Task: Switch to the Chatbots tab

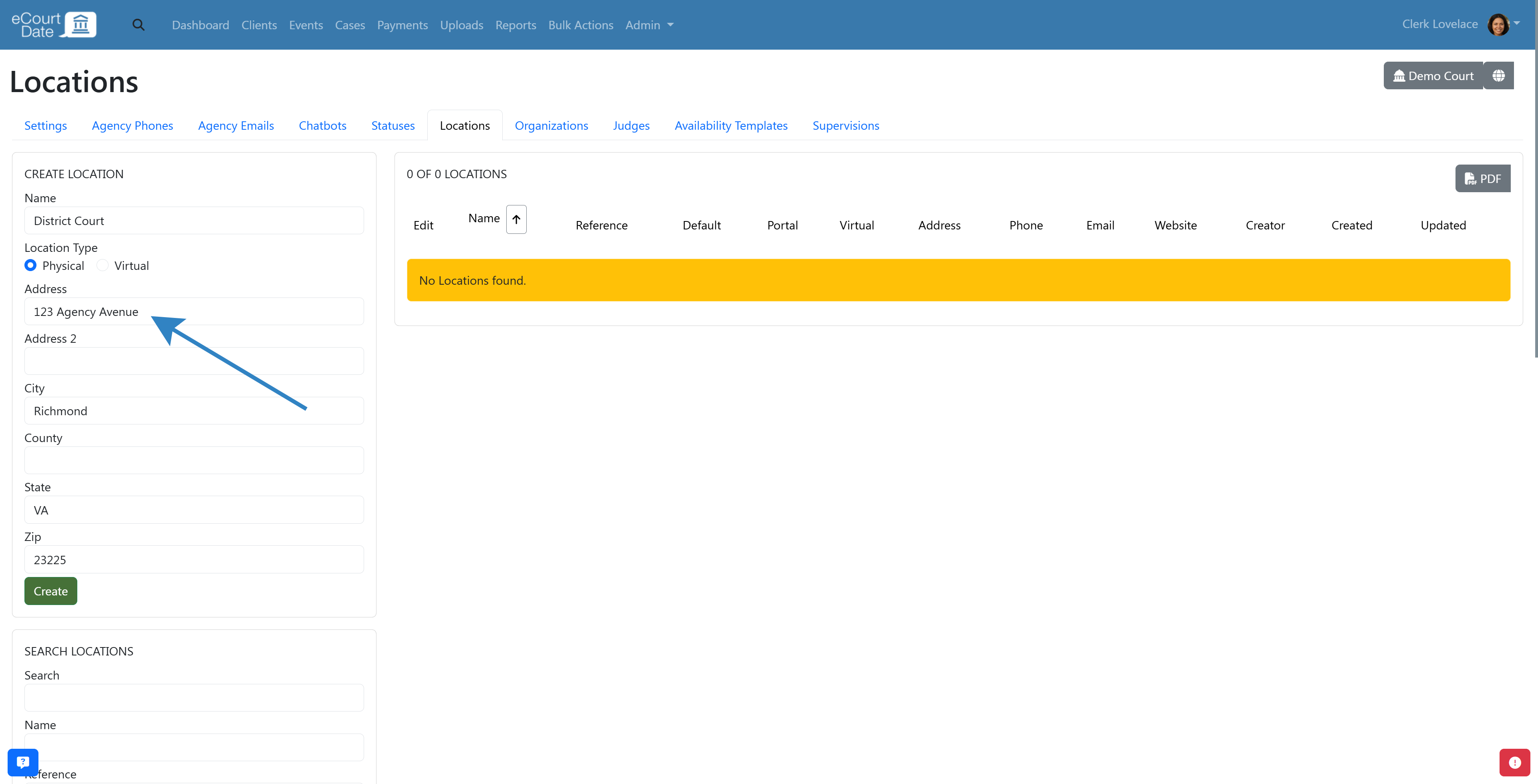Action: pos(322,125)
